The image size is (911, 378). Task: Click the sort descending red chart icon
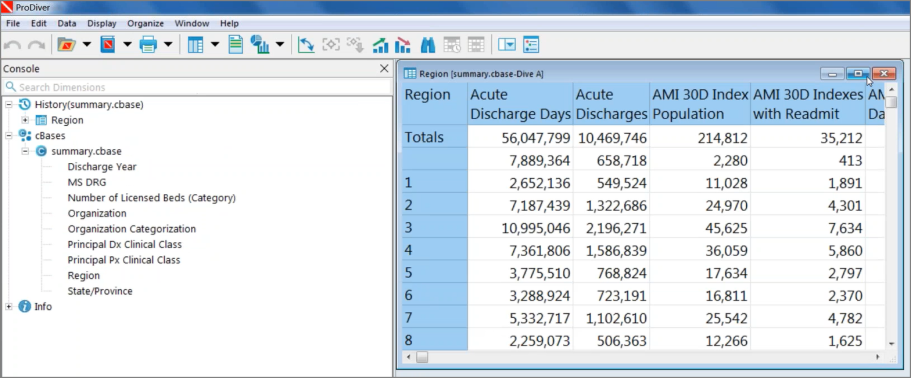pyautogui.click(x=403, y=45)
